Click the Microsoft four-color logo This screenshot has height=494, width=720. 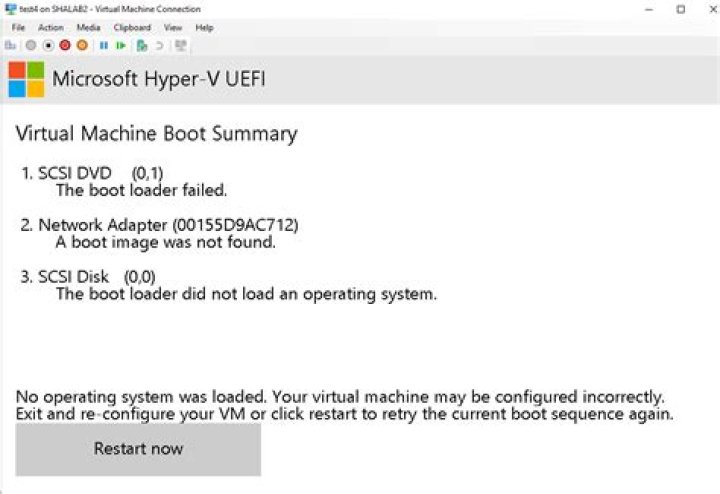coord(27,79)
